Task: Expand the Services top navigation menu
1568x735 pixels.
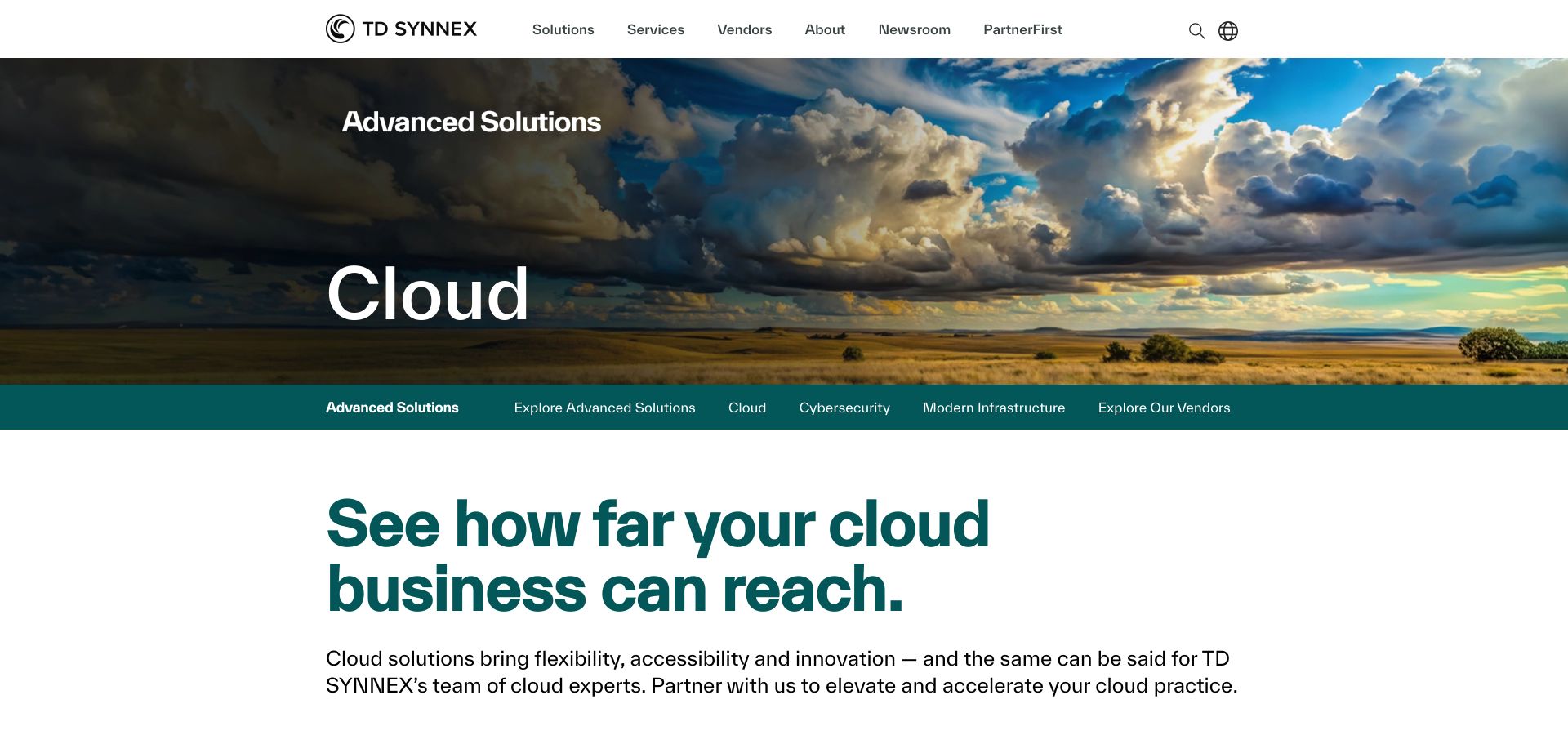Action: click(x=655, y=29)
